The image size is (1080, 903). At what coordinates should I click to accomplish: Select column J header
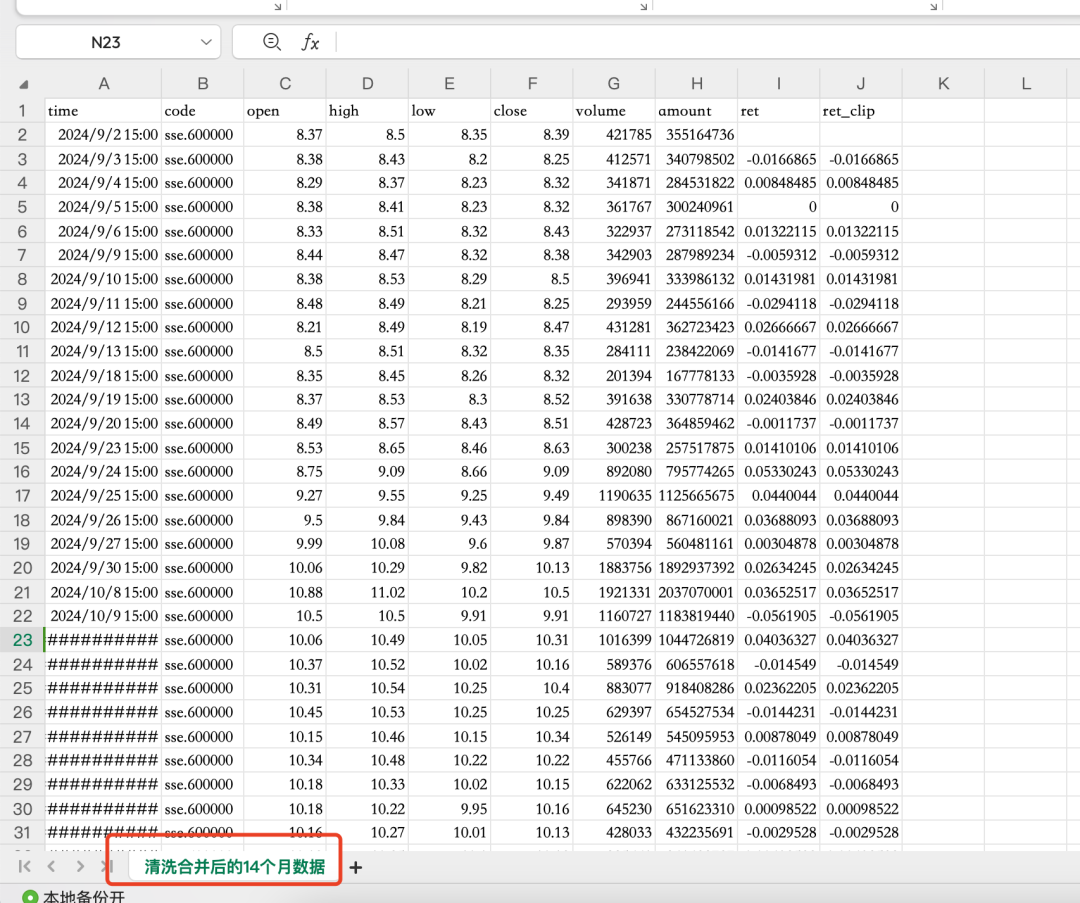[861, 84]
